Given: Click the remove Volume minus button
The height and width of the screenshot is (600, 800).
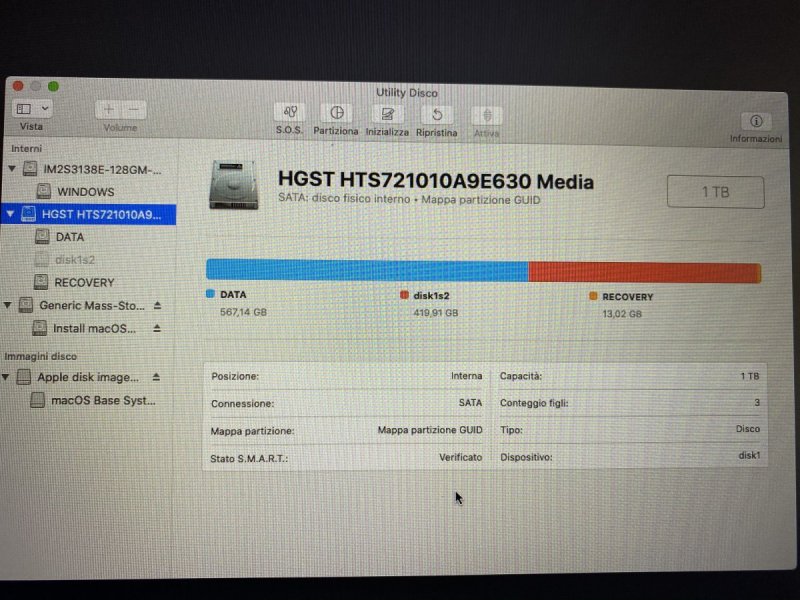Looking at the screenshot, I should click(x=134, y=109).
